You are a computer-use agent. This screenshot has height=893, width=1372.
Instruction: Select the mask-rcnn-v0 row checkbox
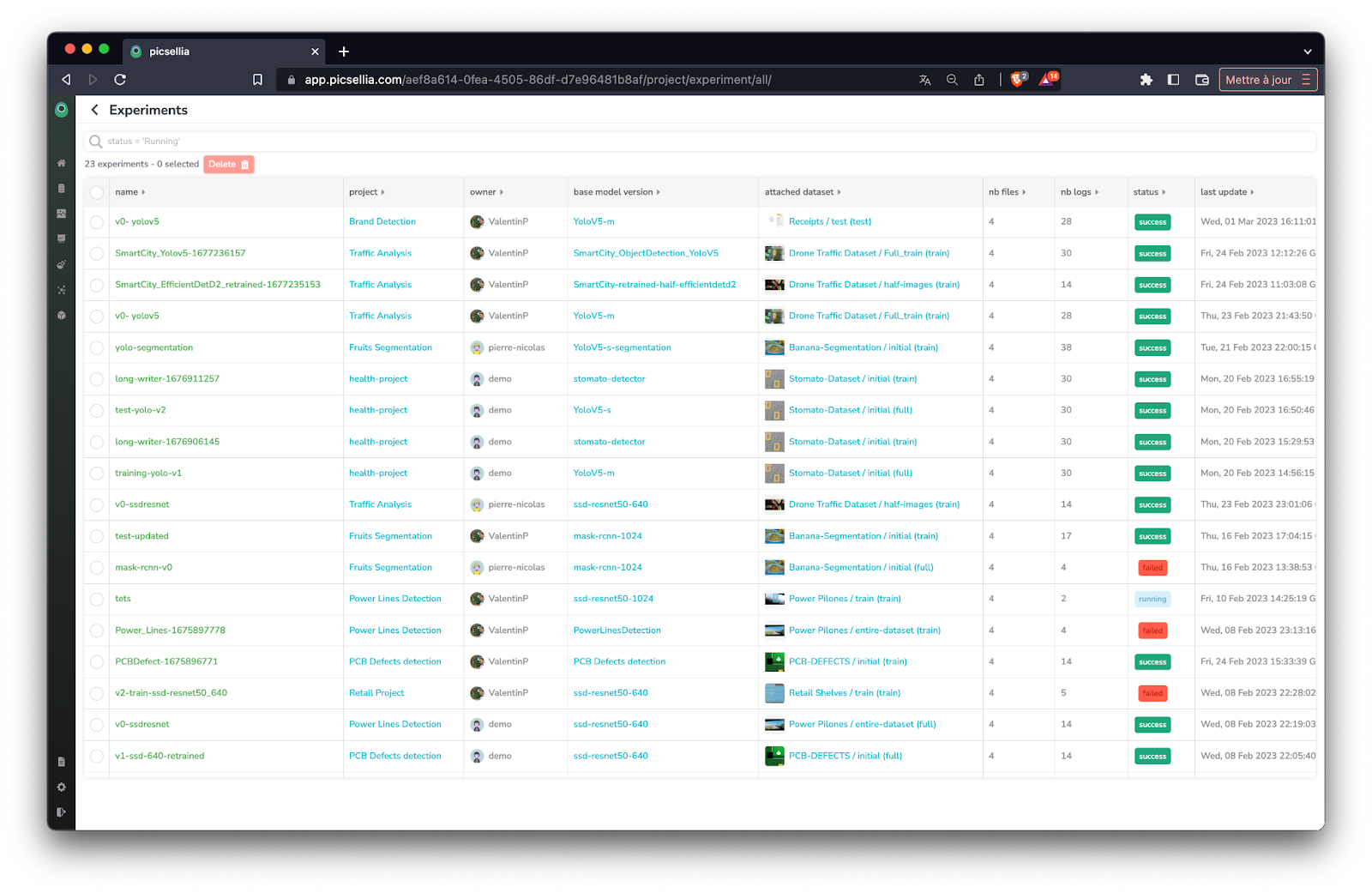[97, 568]
